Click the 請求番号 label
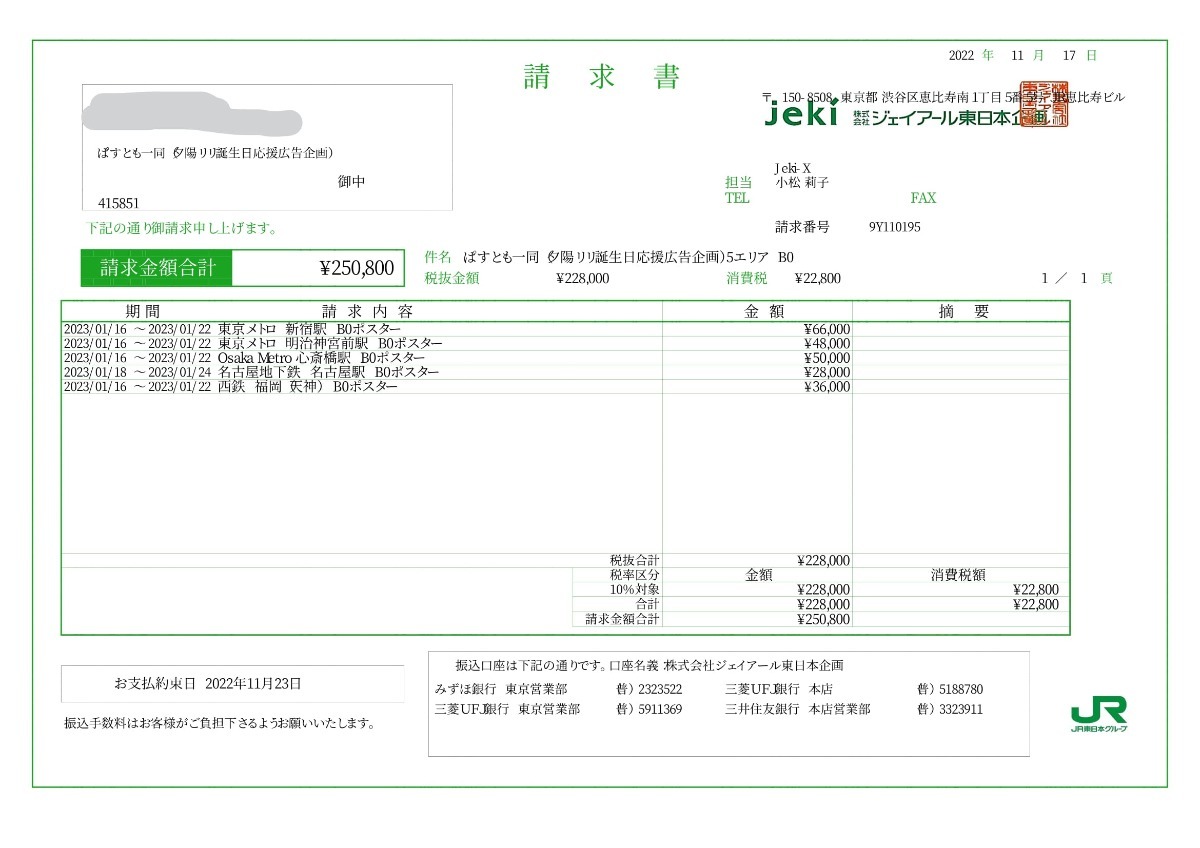The image size is (1200, 848). (x=802, y=227)
